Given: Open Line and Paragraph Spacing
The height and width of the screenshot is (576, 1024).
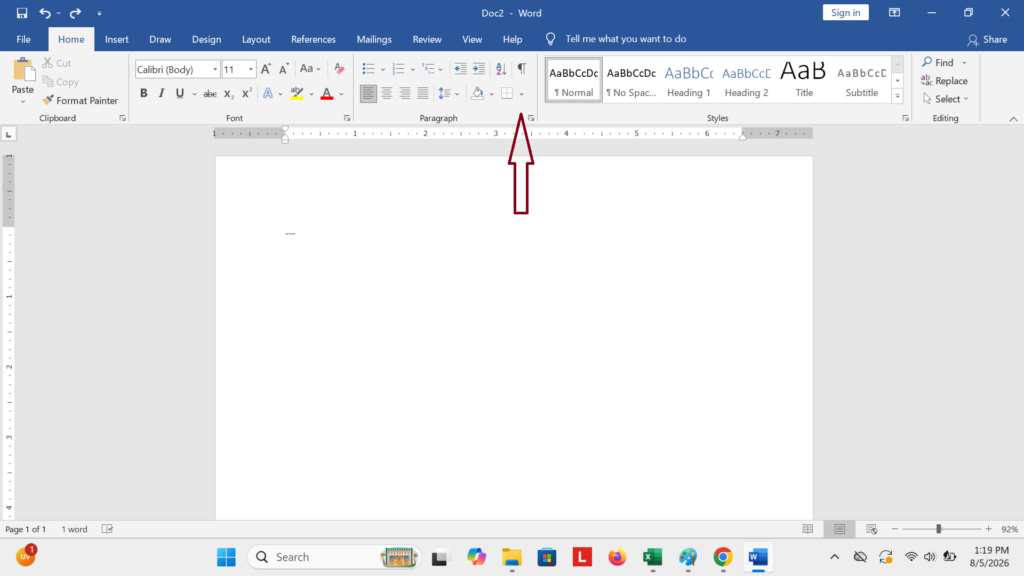Looking at the screenshot, I should pos(448,93).
